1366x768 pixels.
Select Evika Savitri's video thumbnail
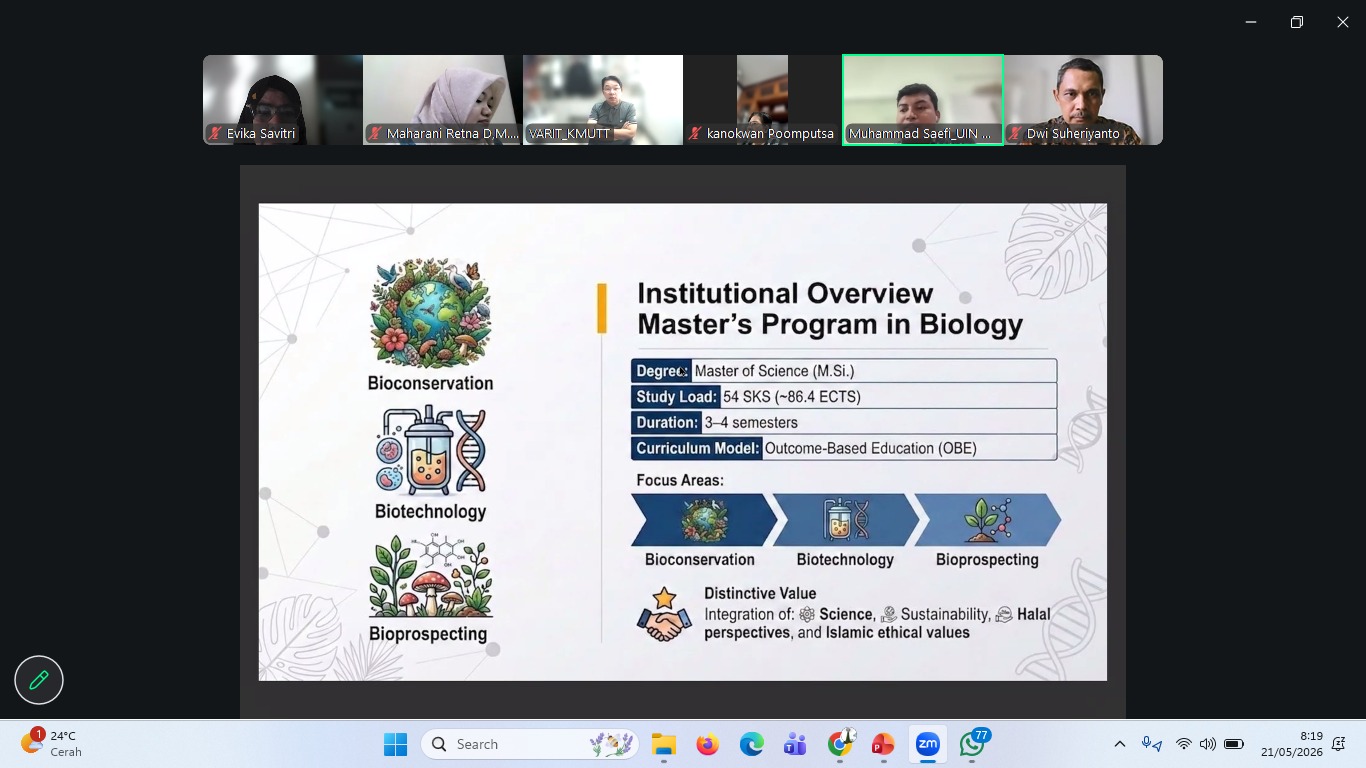coord(283,100)
